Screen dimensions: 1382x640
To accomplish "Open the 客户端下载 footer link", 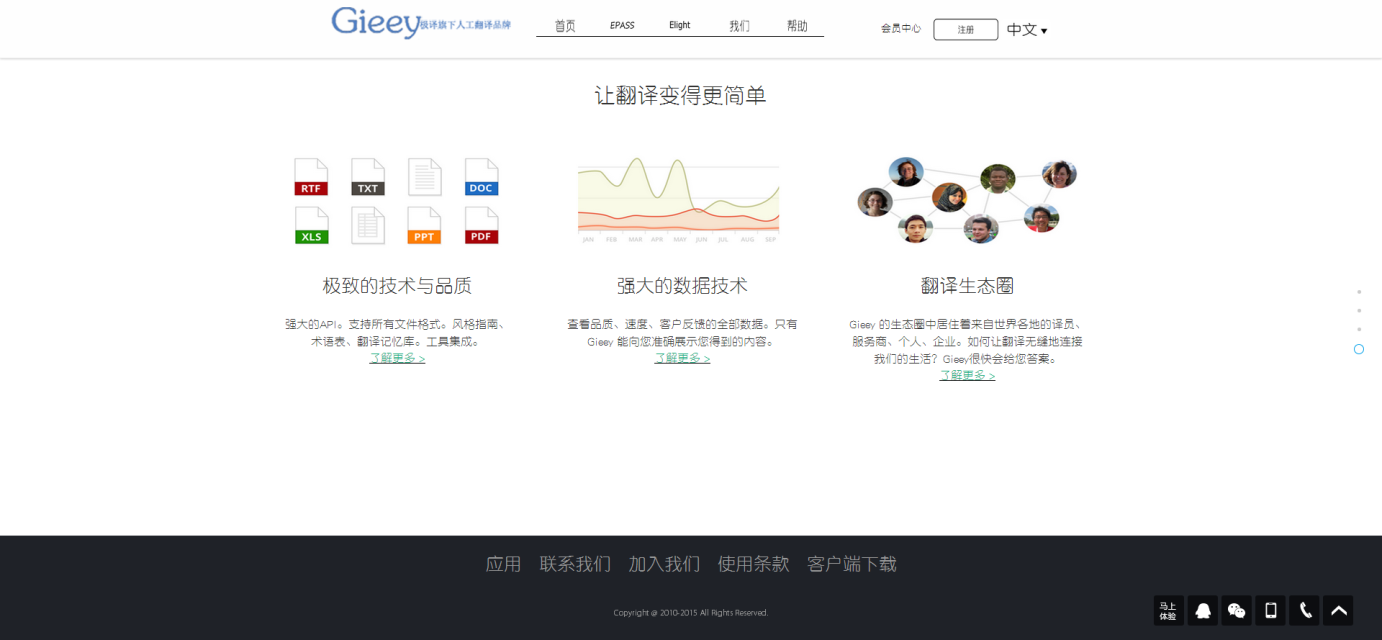I will click(852, 564).
